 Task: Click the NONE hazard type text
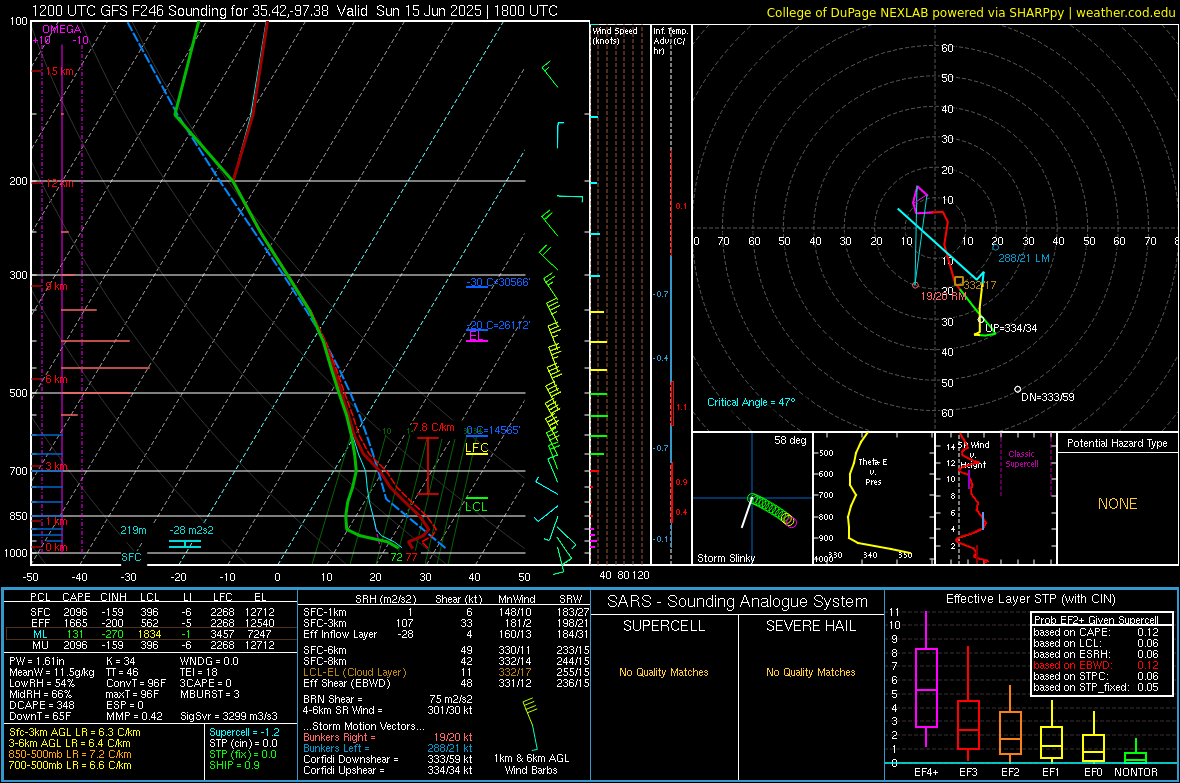pos(1117,504)
